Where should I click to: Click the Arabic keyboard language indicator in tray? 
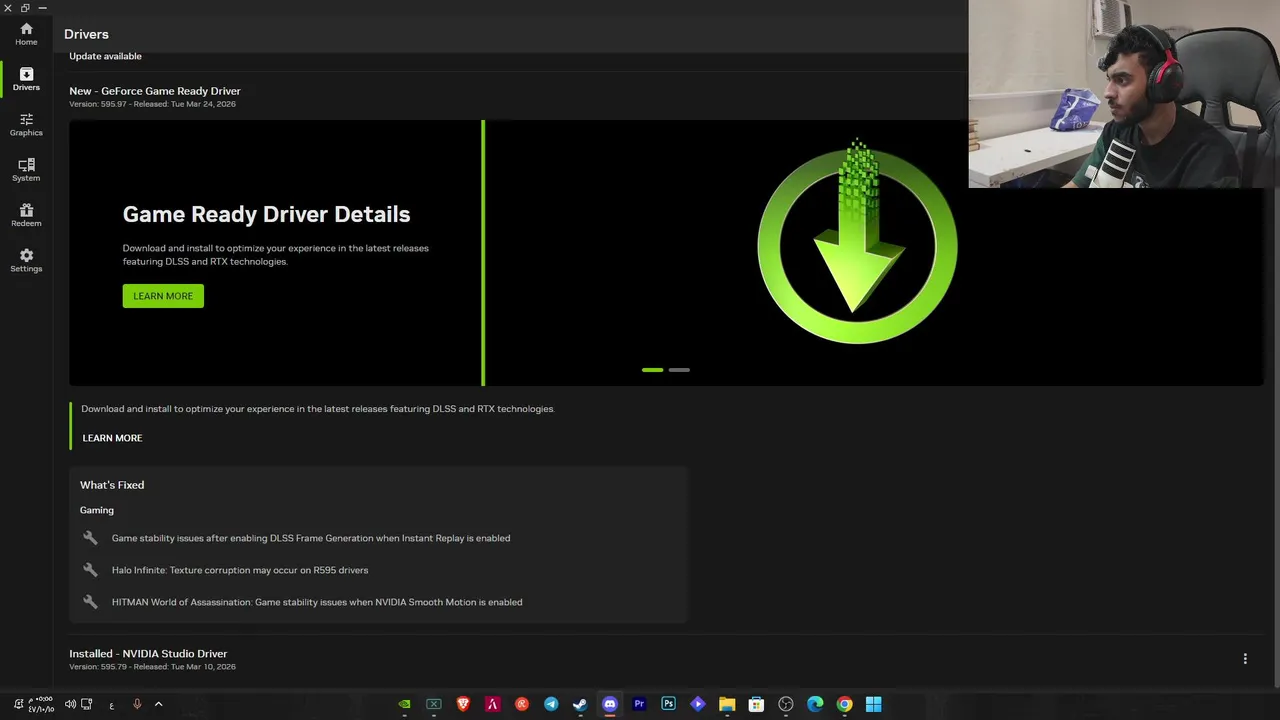coord(112,706)
